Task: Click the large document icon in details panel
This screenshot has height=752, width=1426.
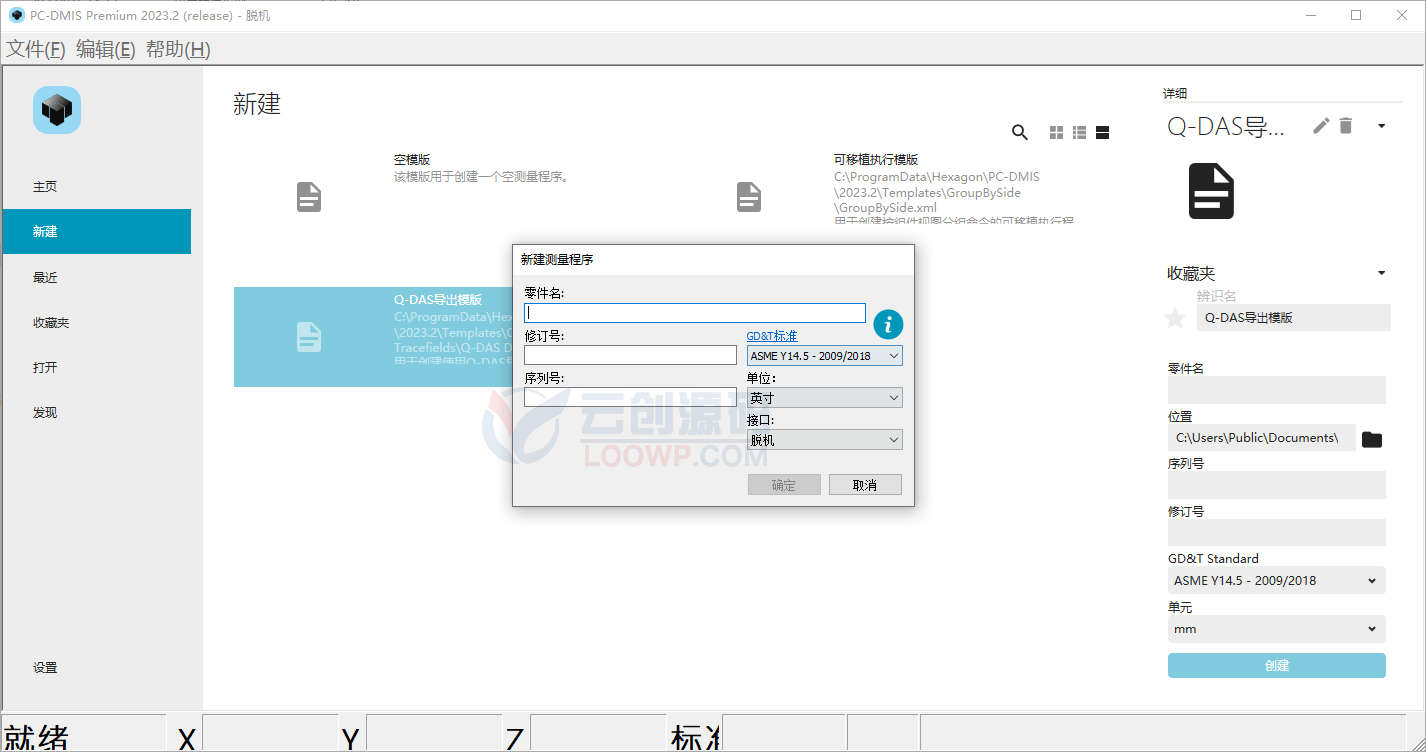Action: [1211, 191]
